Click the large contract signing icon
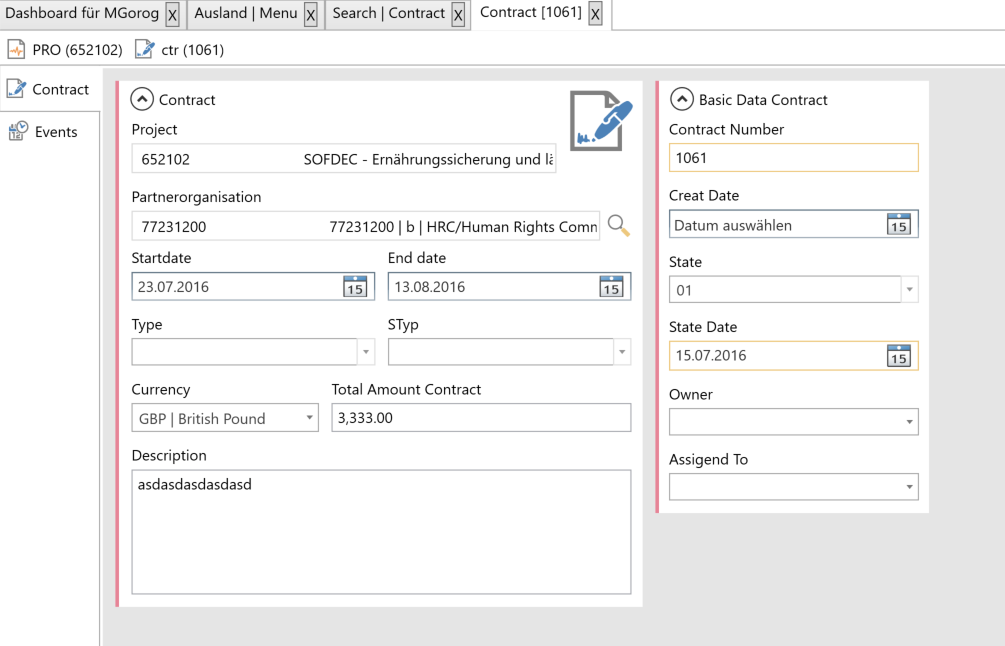 [601, 120]
